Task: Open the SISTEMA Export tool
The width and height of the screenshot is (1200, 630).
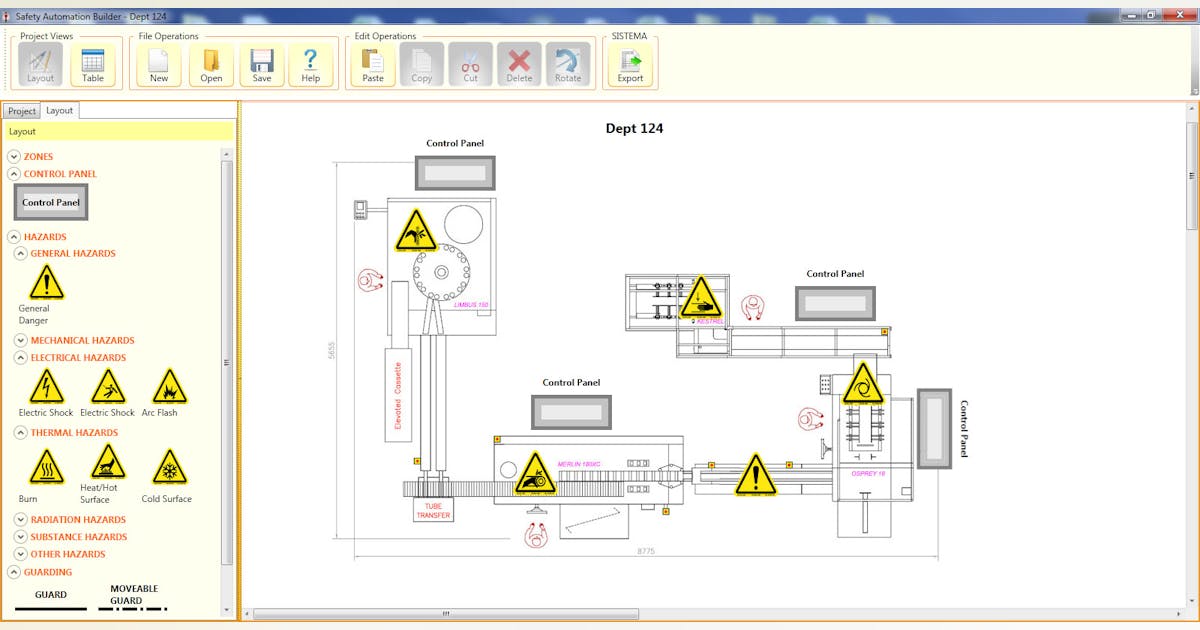Action: coord(630,64)
